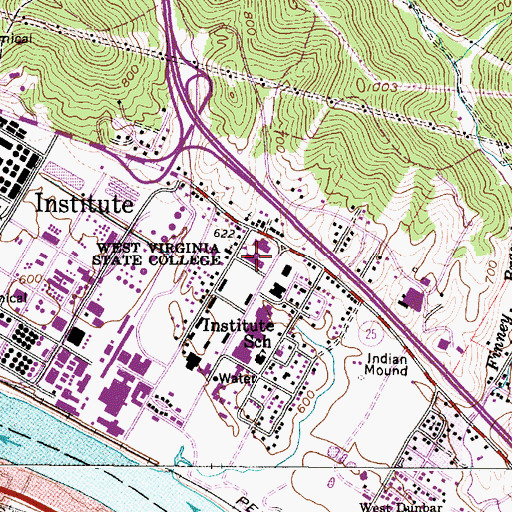
Task: Click the large "Institute" town label
Action: 84,203
